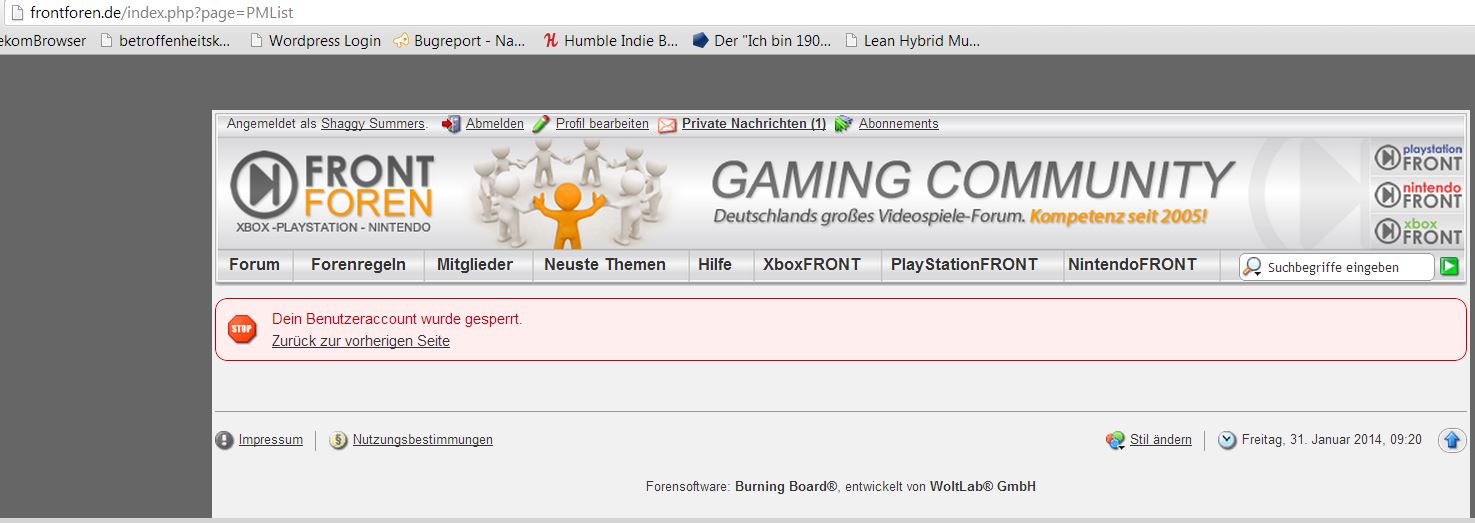Click the pencil icon beside Profil bearbeiten
1475x523 pixels.
(x=541, y=124)
